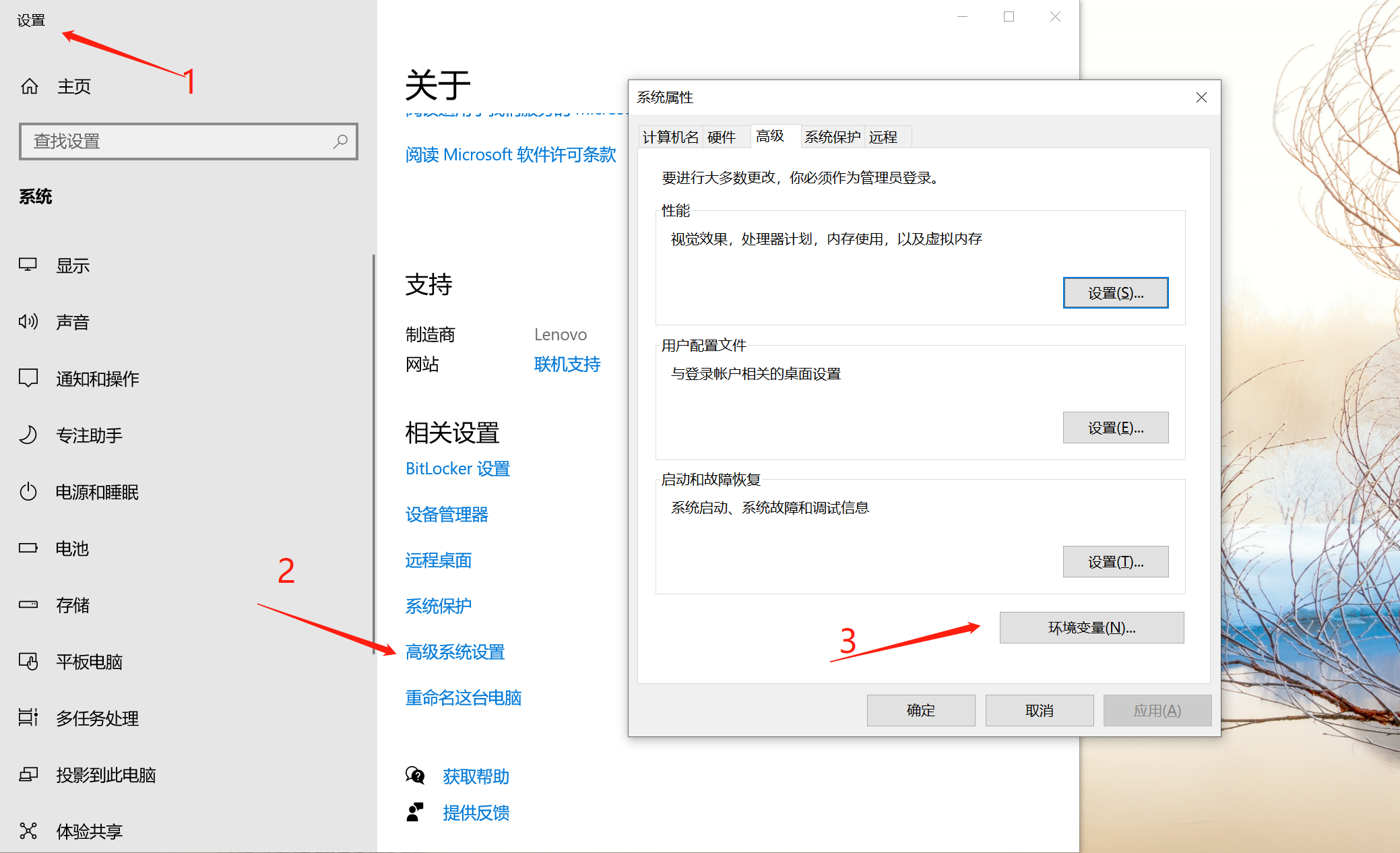Click the 环境变量(N) button
The width and height of the screenshot is (1400, 853).
1091,627
